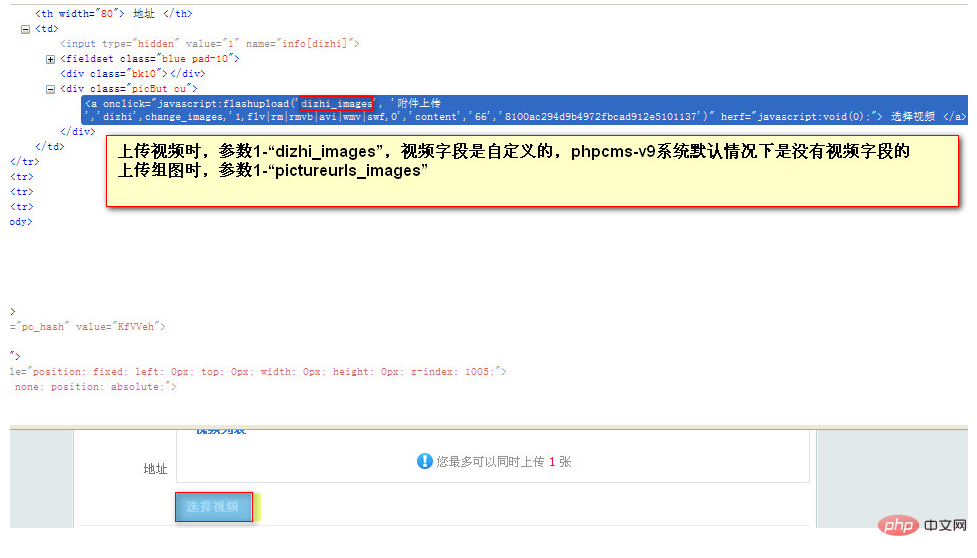Click the "pc_hash" attribute text
Viewport: 977px width, 558px height.
(x=42, y=326)
